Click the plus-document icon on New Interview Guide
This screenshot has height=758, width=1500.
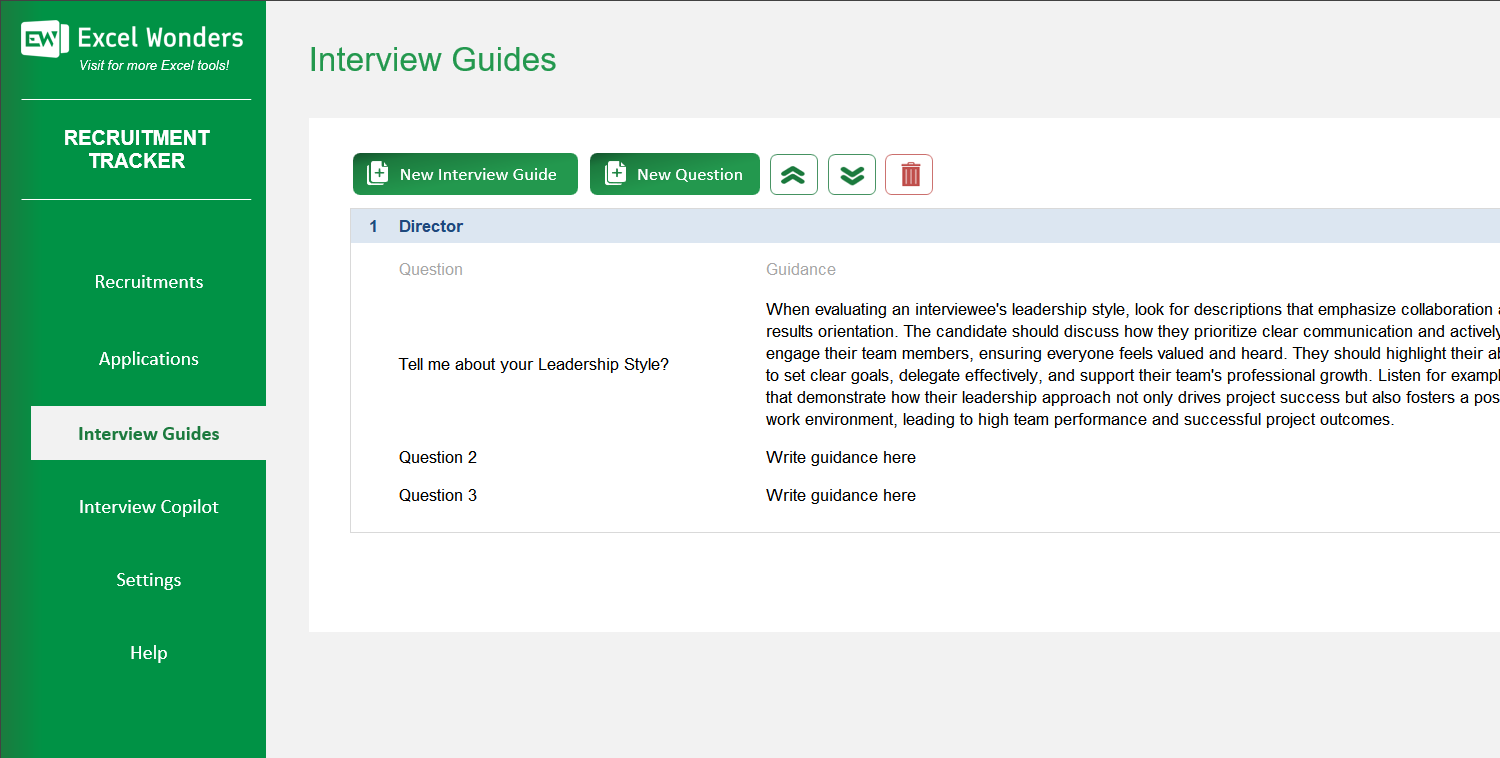tap(377, 173)
